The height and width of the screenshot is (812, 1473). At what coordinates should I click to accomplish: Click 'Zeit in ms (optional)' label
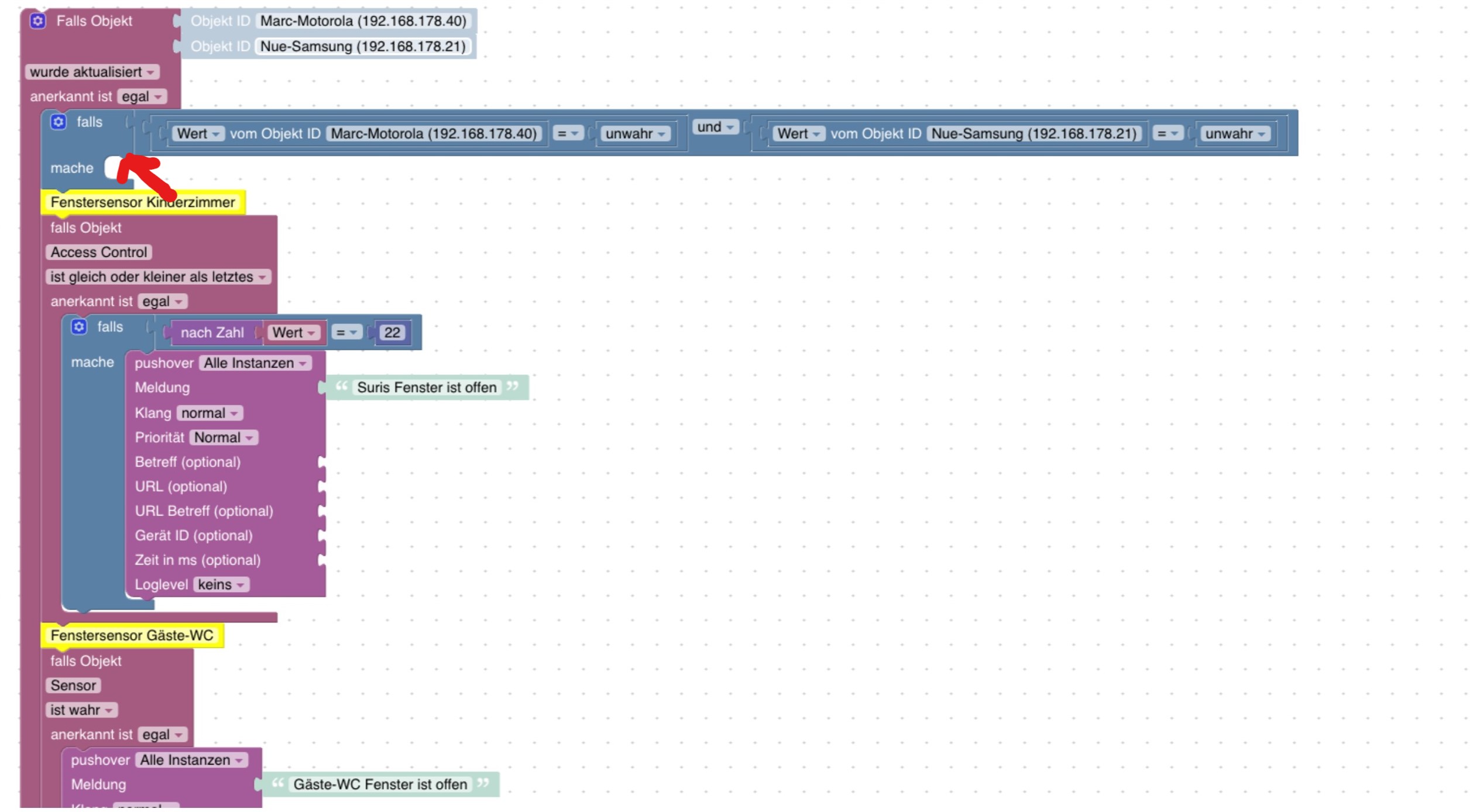pyautogui.click(x=198, y=560)
